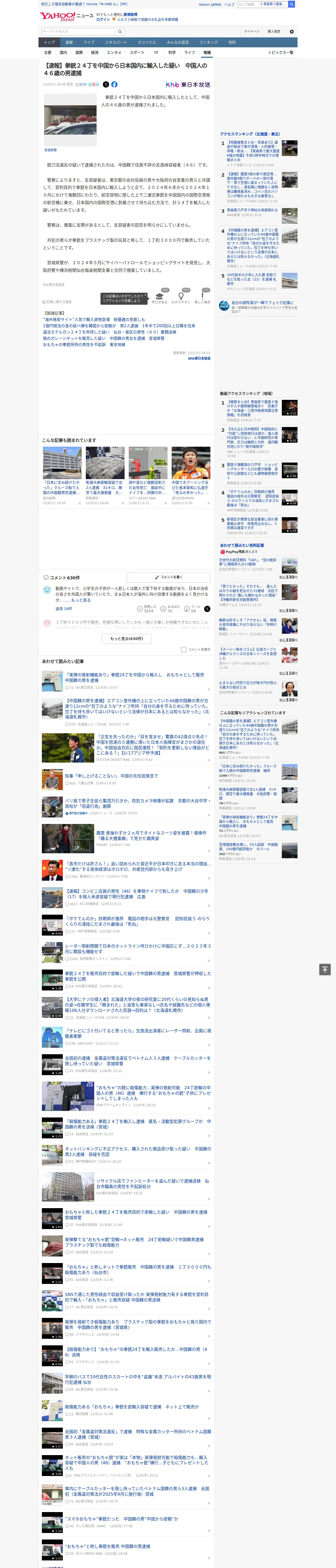Open the 地域 category

pyautogui.click(x=207, y=52)
